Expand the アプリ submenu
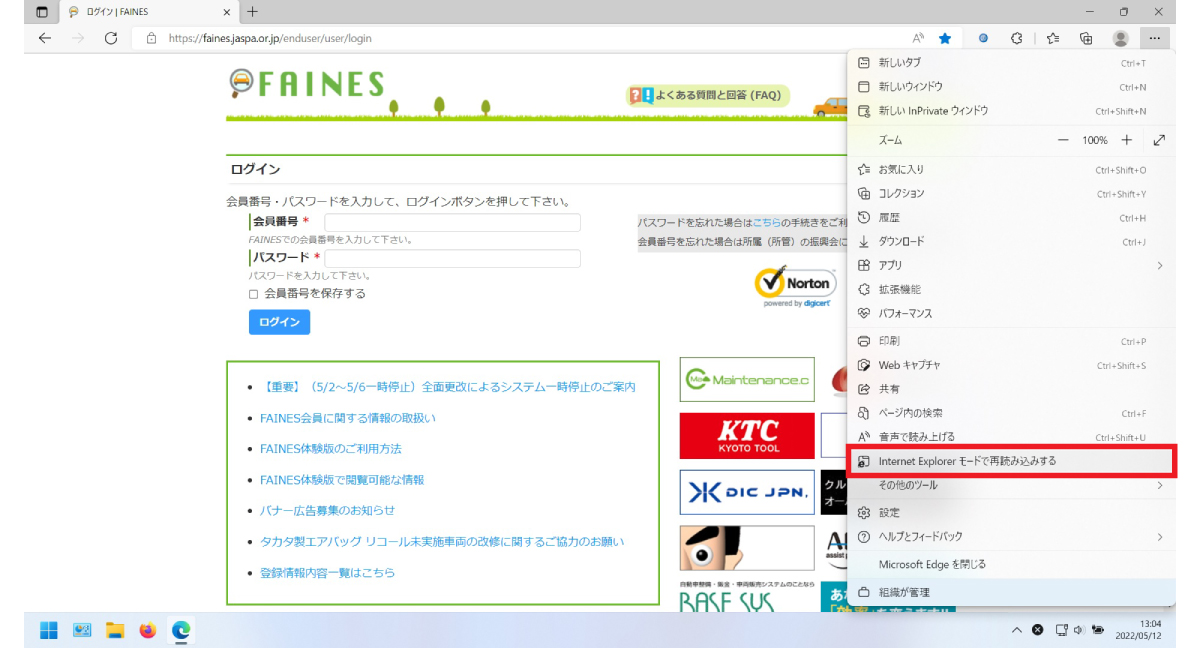This screenshot has width=1200, height=650. 1011,266
